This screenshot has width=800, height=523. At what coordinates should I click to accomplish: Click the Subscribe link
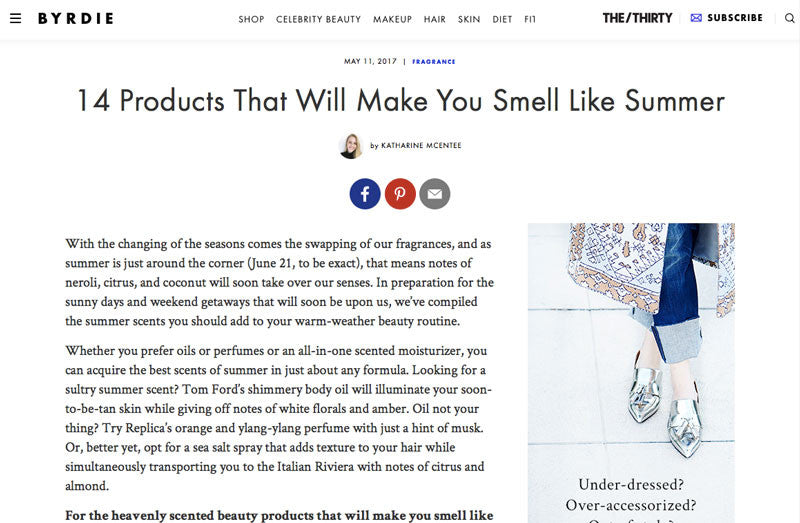click(x=735, y=18)
